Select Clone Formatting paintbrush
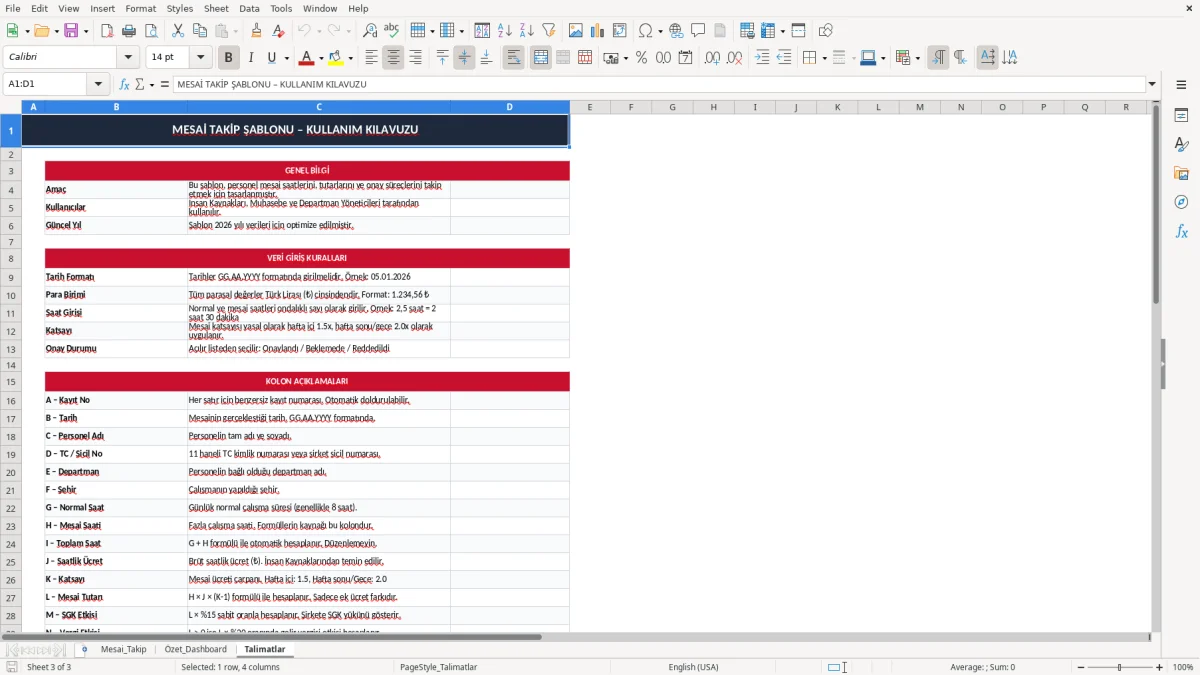The width and height of the screenshot is (1200, 675). (x=256, y=31)
